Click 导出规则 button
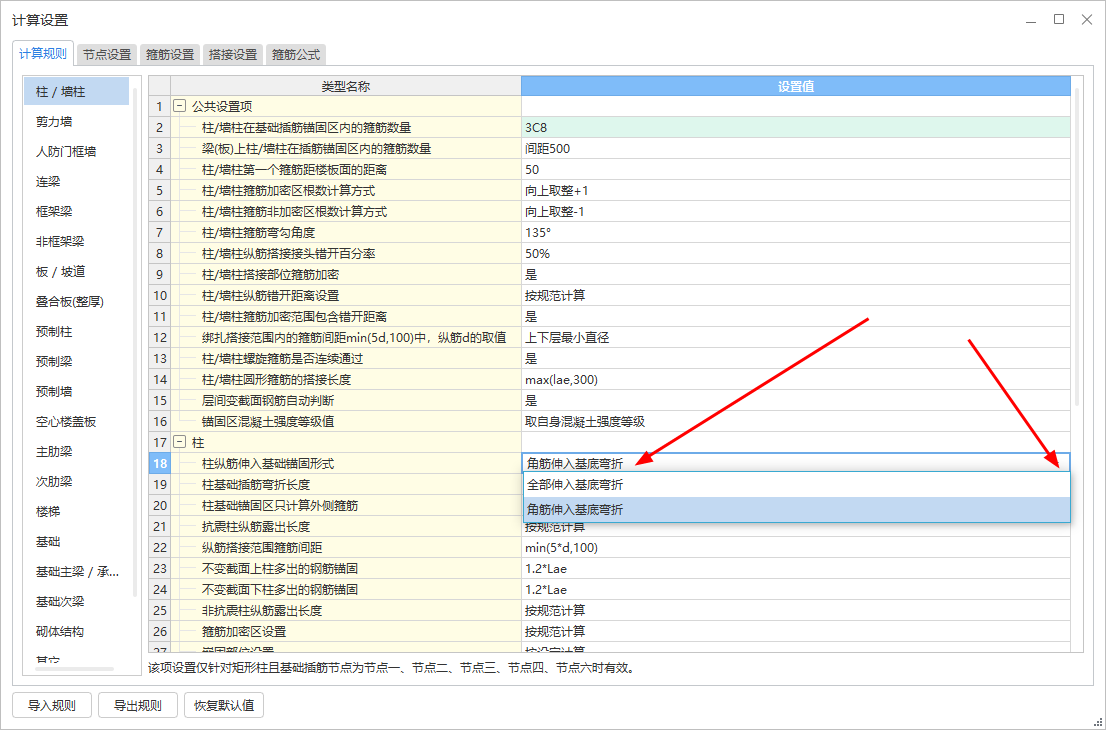The image size is (1106, 730). point(138,705)
